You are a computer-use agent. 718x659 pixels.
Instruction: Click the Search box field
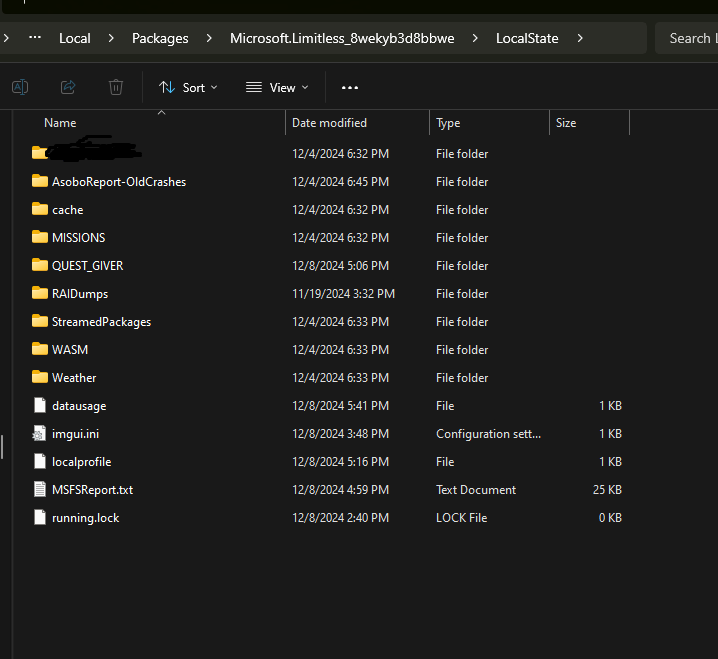tap(688, 39)
